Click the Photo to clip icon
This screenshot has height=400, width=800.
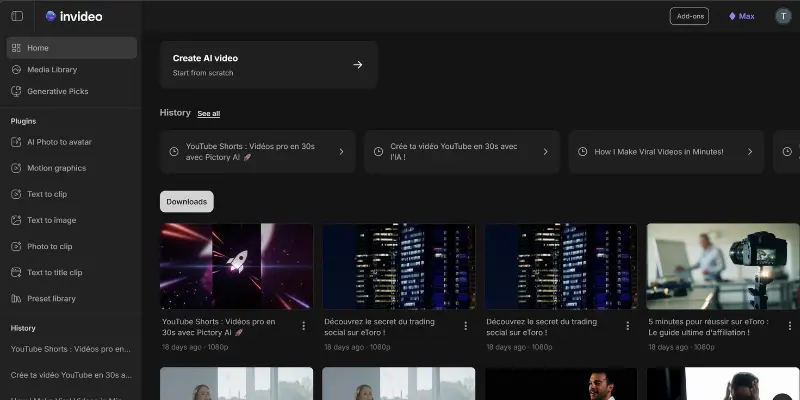tap(16, 246)
